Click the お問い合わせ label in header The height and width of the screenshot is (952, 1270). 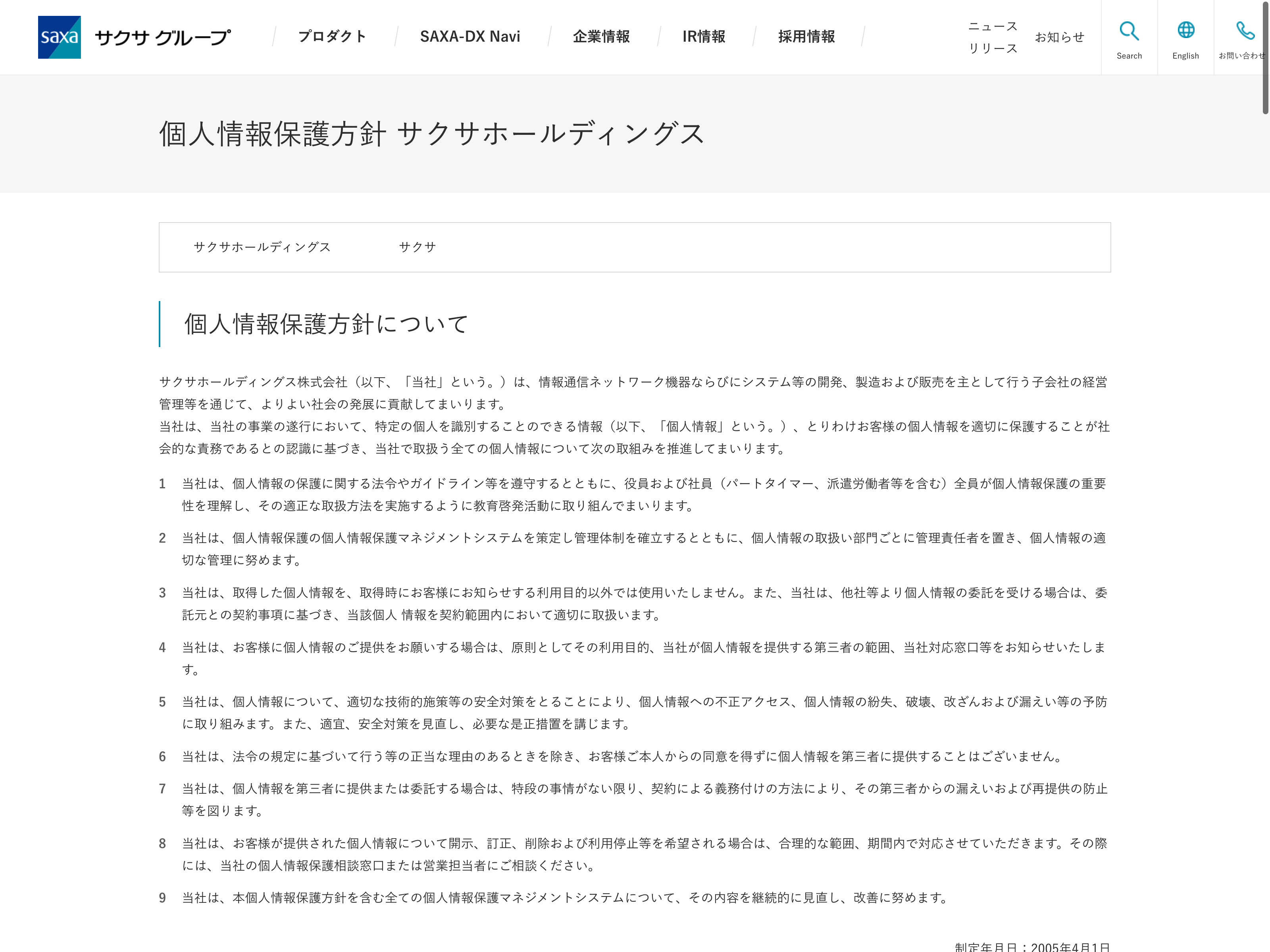[x=1241, y=56]
